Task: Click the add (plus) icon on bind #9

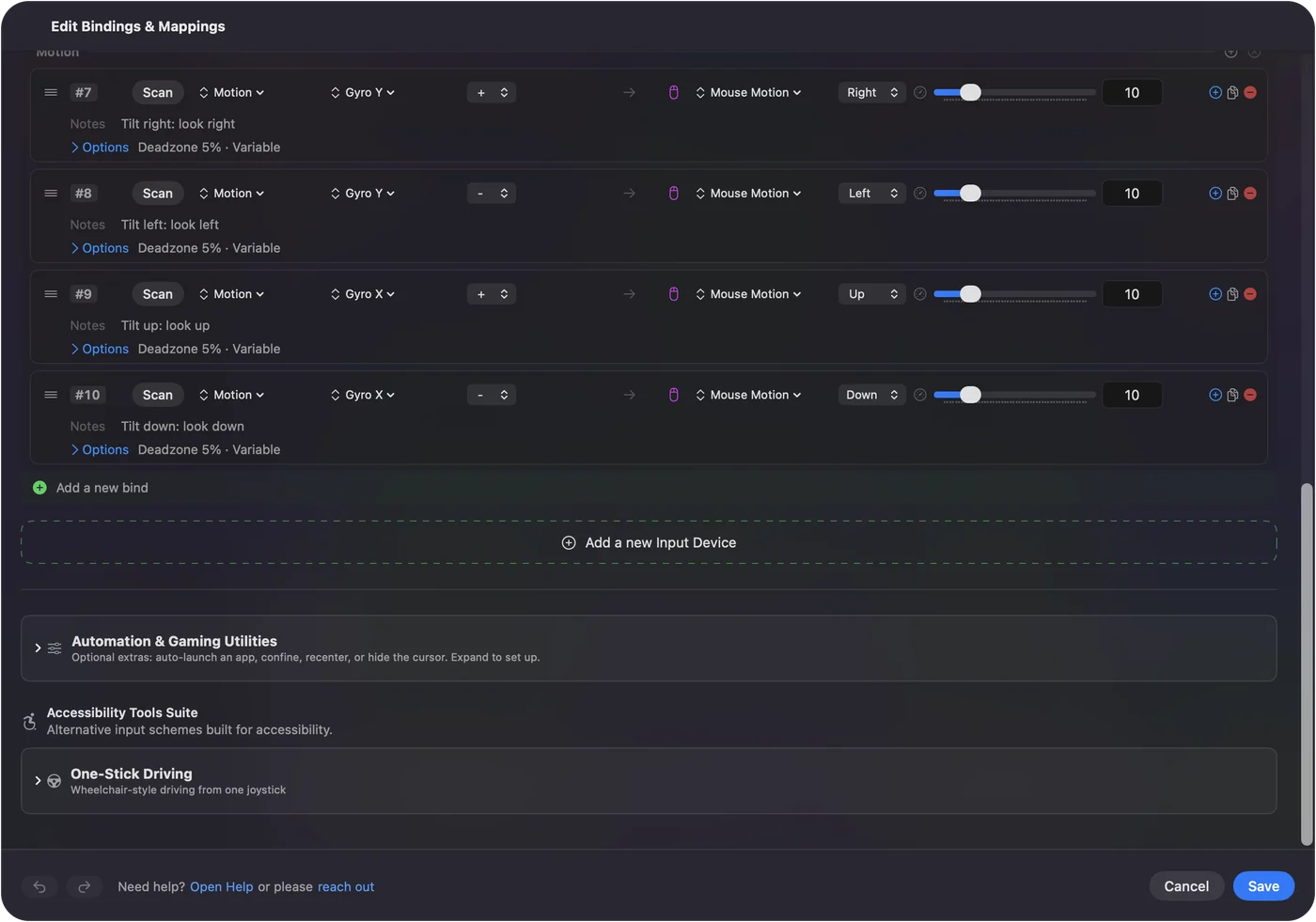Action: 1215,294
